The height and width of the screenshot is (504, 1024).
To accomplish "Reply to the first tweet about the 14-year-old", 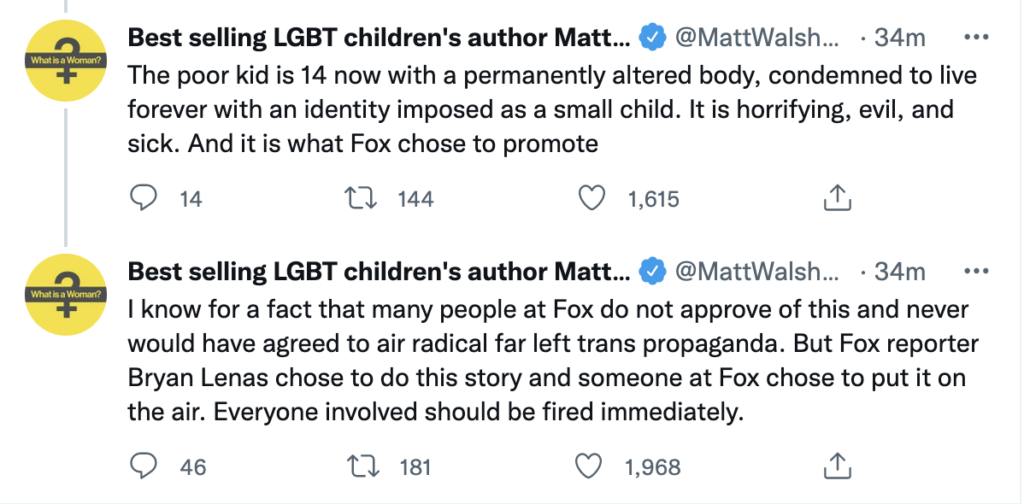I will coord(145,198).
